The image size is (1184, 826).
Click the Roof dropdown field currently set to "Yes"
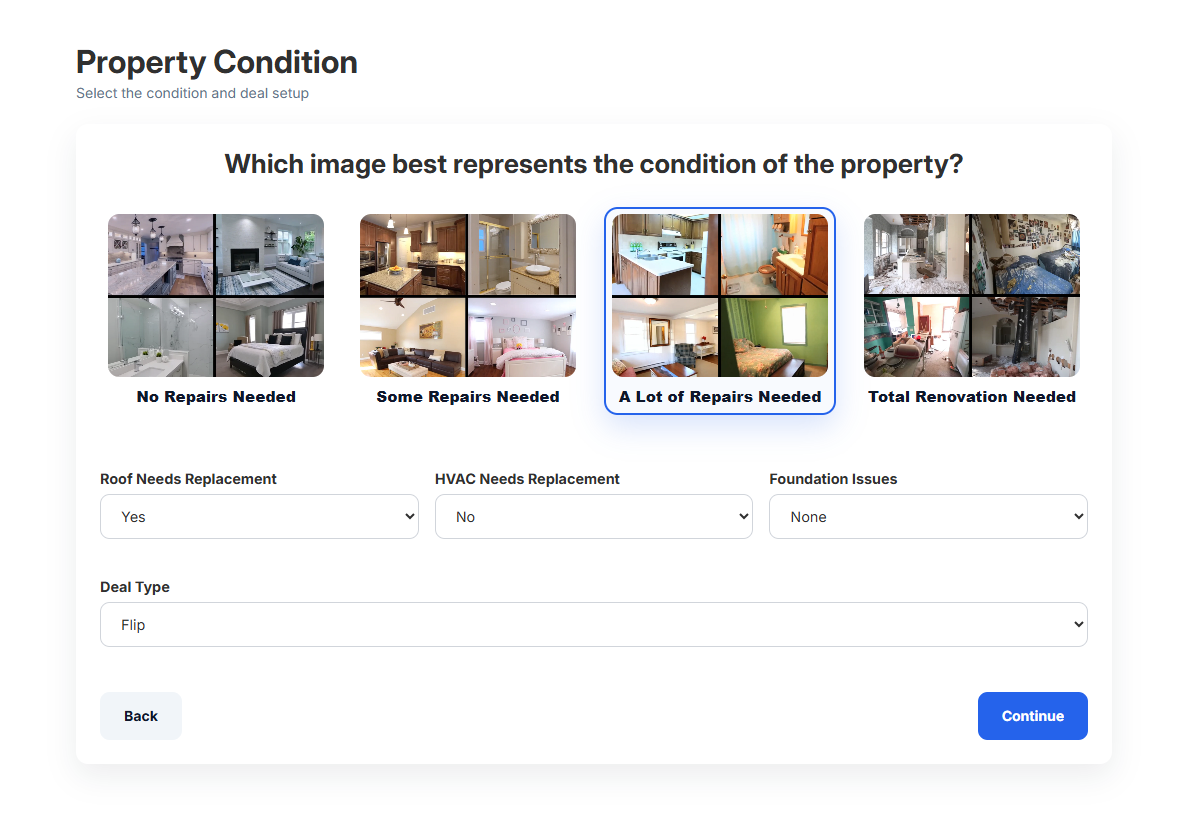point(259,516)
